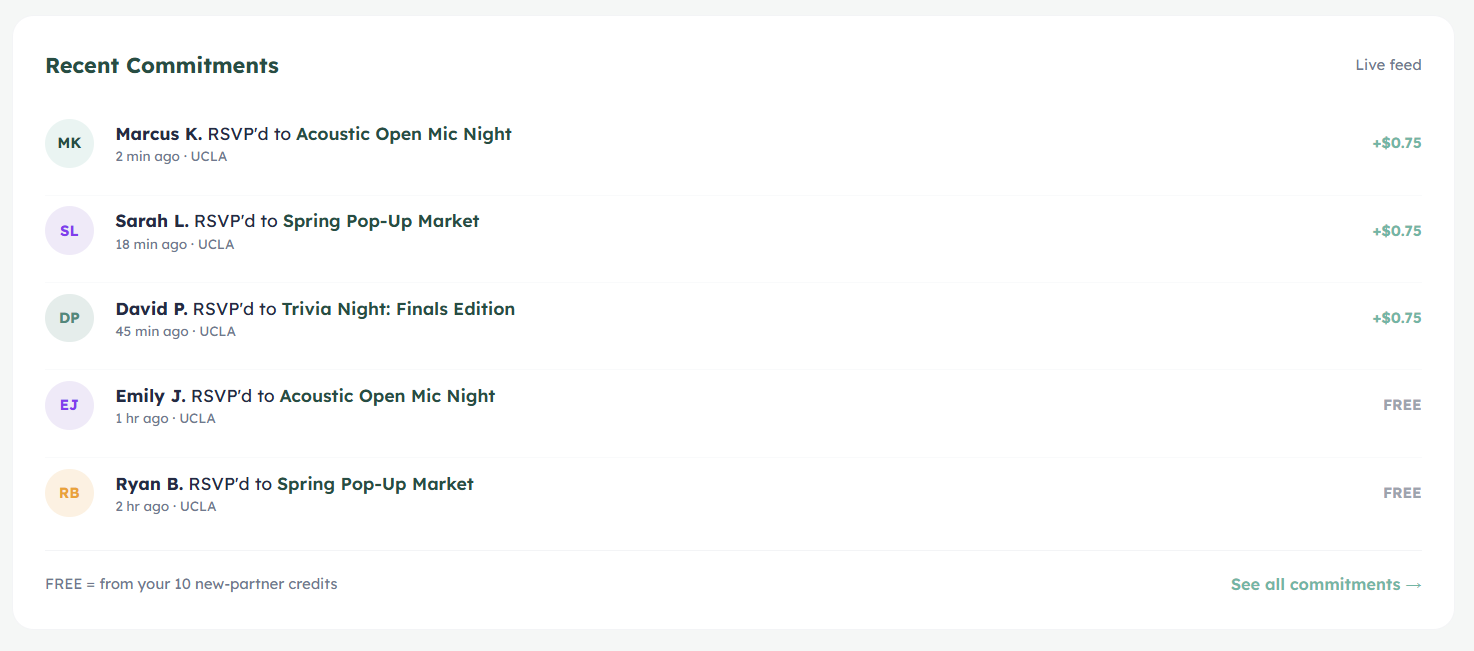Click the Recent Commitments heading
The height and width of the screenshot is (651, 1474).
tap(162, 66)
